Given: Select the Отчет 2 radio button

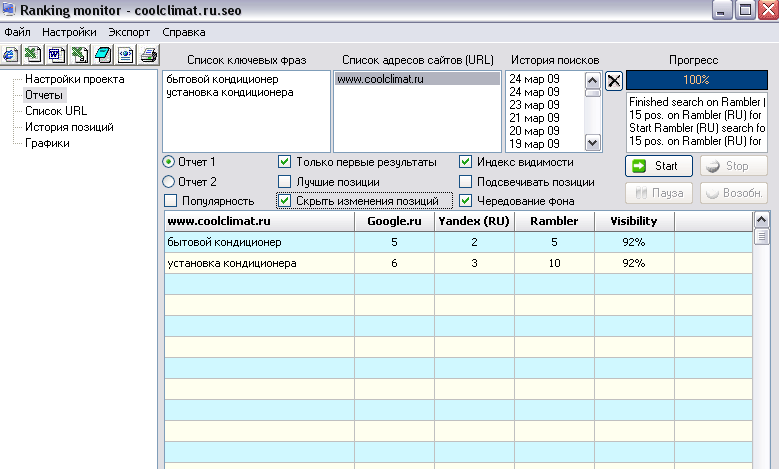Looking at the screenshot, I should pyautogui.click(x=168, y=182).
